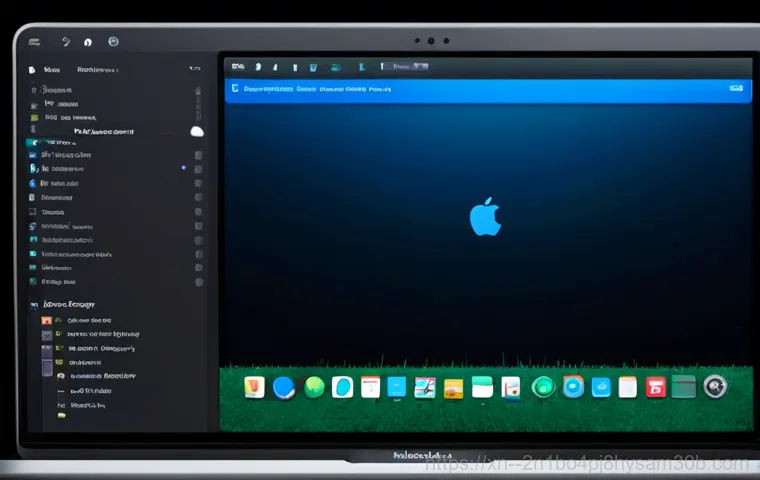
Task: Select the teal-highlighted sidebar row
Action: click(x=51, y=143)
